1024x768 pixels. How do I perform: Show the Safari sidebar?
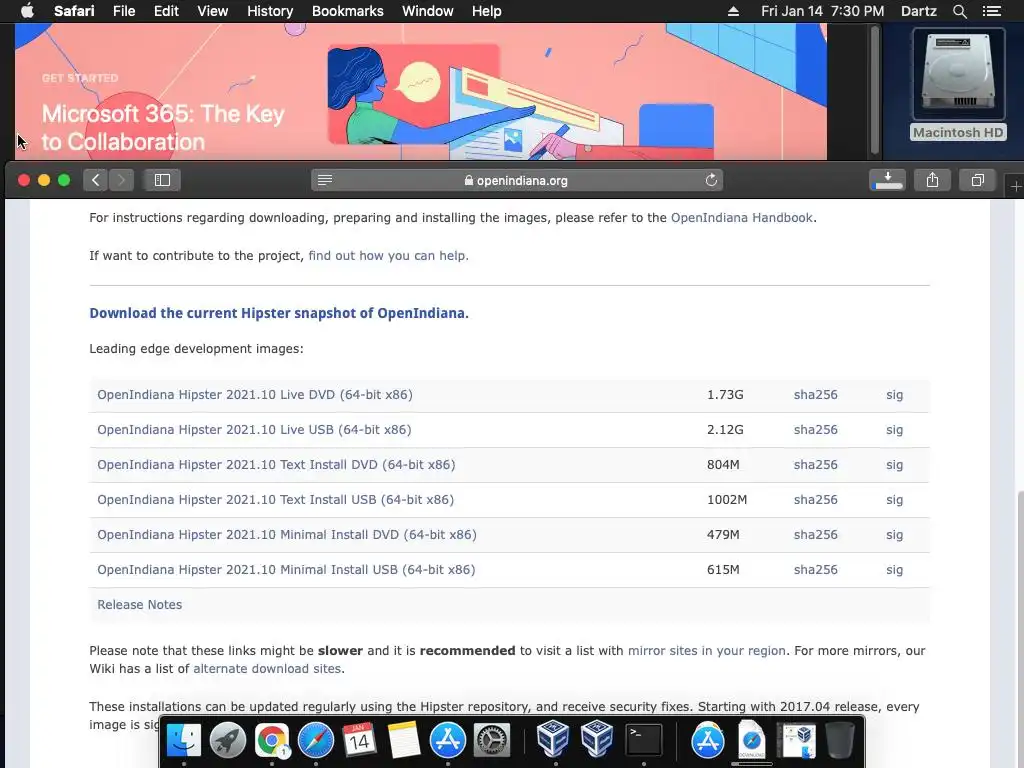(162, 180)
